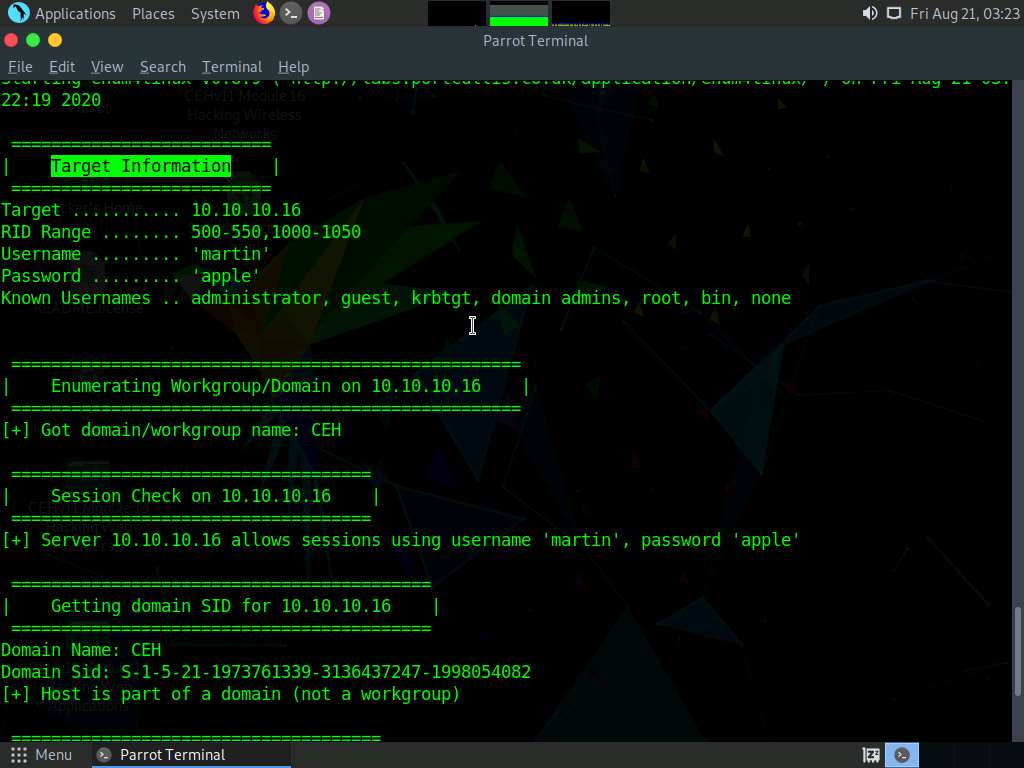Image resolution: width=1024 pixels, height=768 pixels.
Task: Open the Terminal menu
Action: coord(232,67)
